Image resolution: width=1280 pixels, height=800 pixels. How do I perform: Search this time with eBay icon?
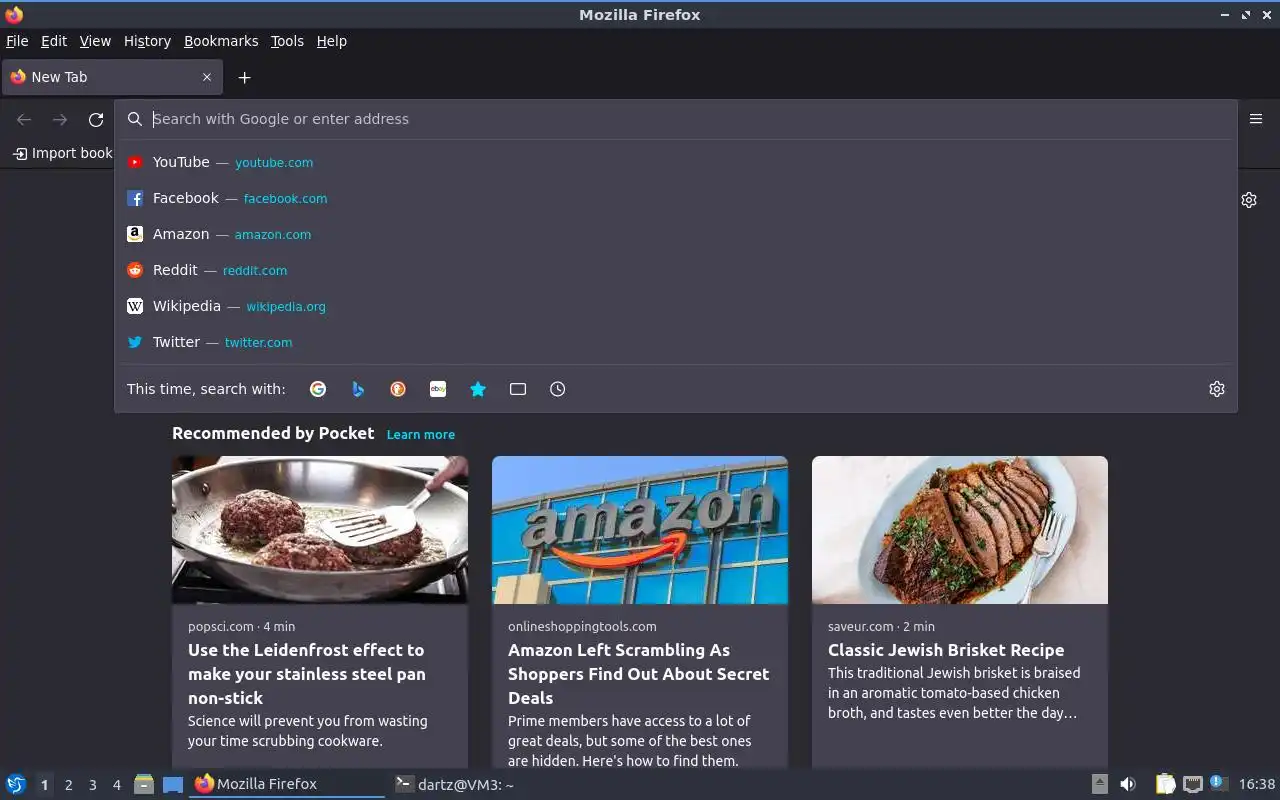[x=438, y=389]
